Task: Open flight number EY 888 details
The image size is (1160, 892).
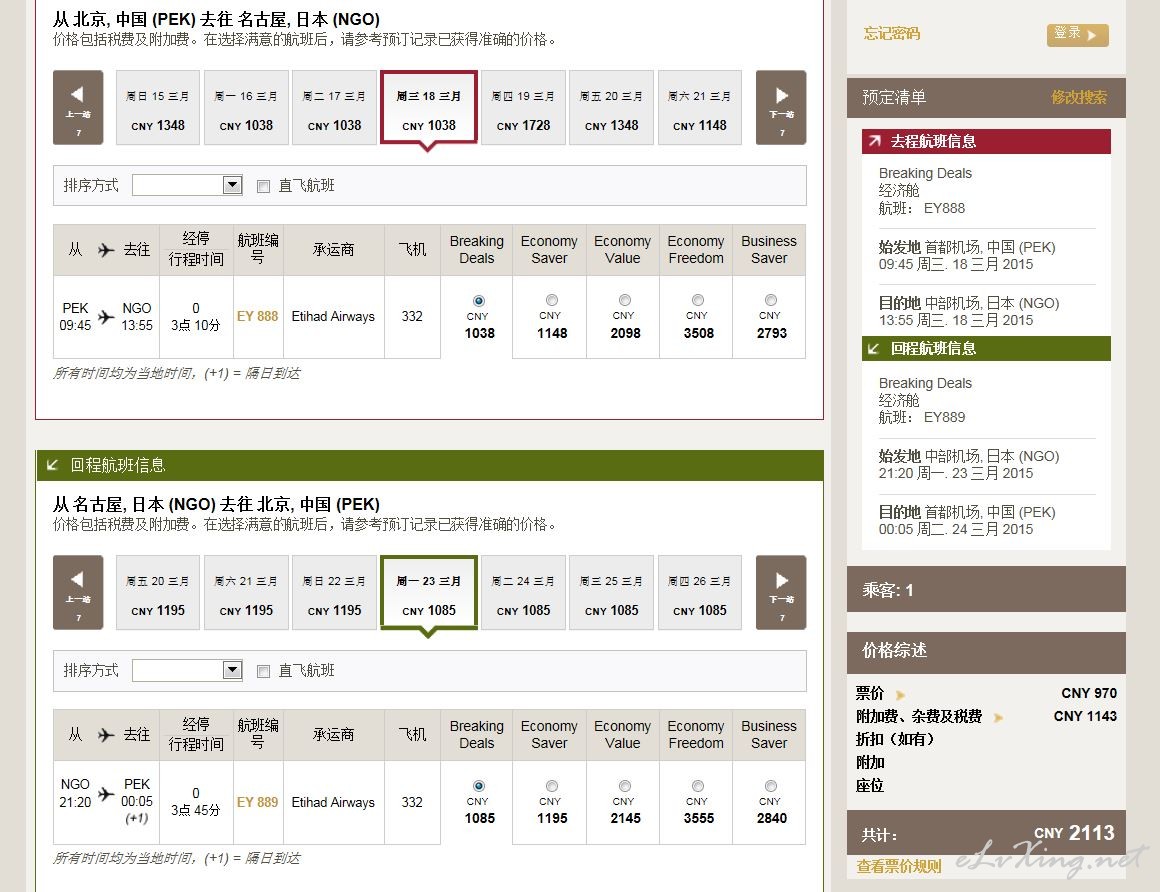Action: (x=257, y=316)
